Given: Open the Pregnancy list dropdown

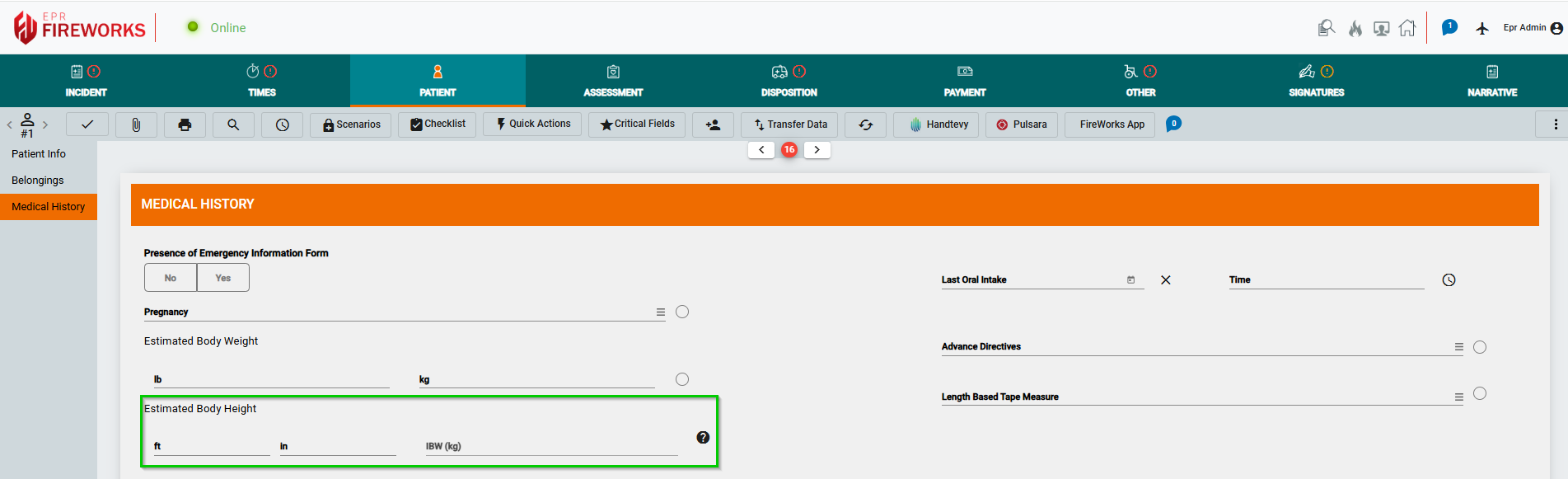Looking at the screenshot, I should (660, 312).
